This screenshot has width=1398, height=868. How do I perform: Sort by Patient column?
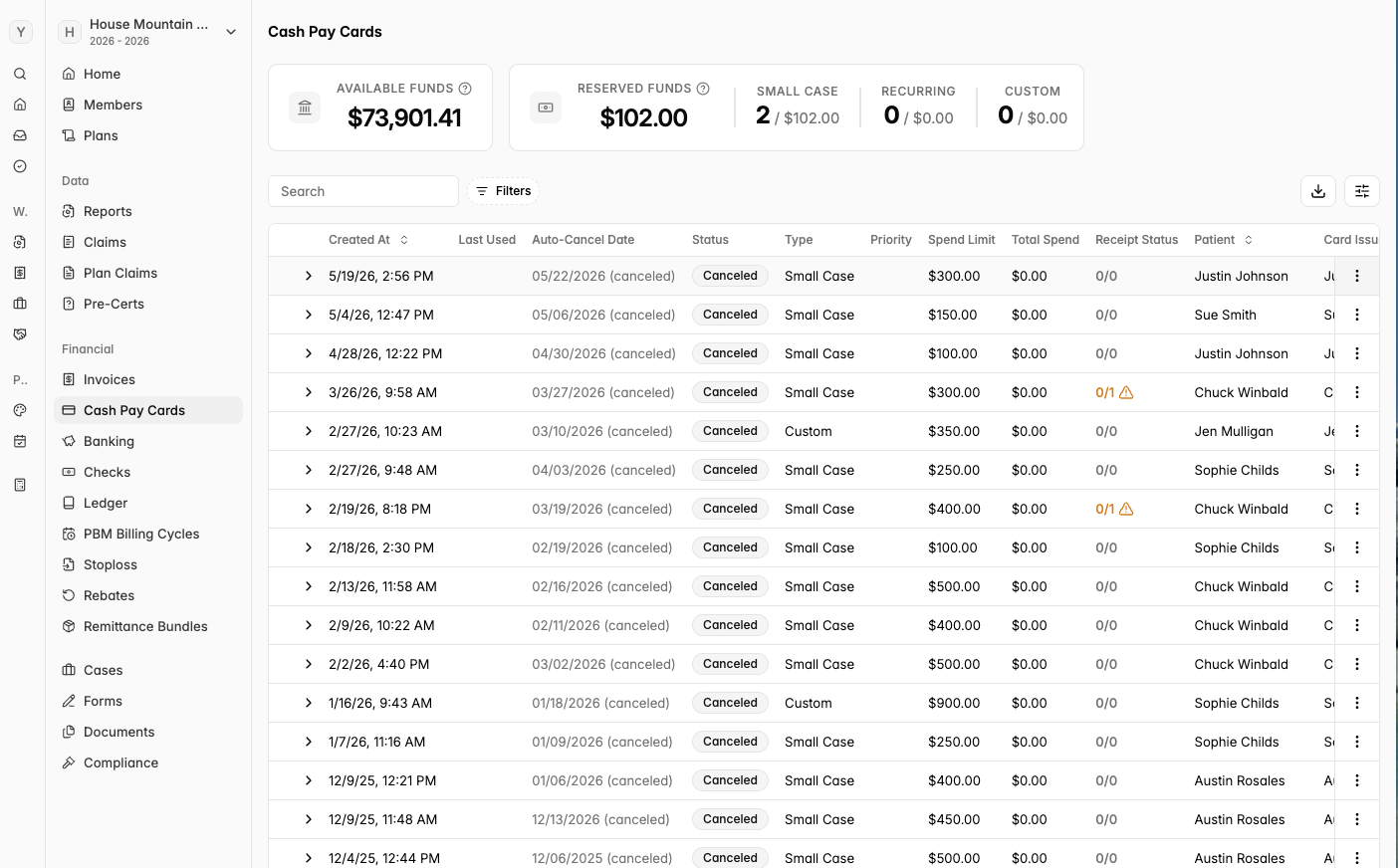tap(1224, 240)
